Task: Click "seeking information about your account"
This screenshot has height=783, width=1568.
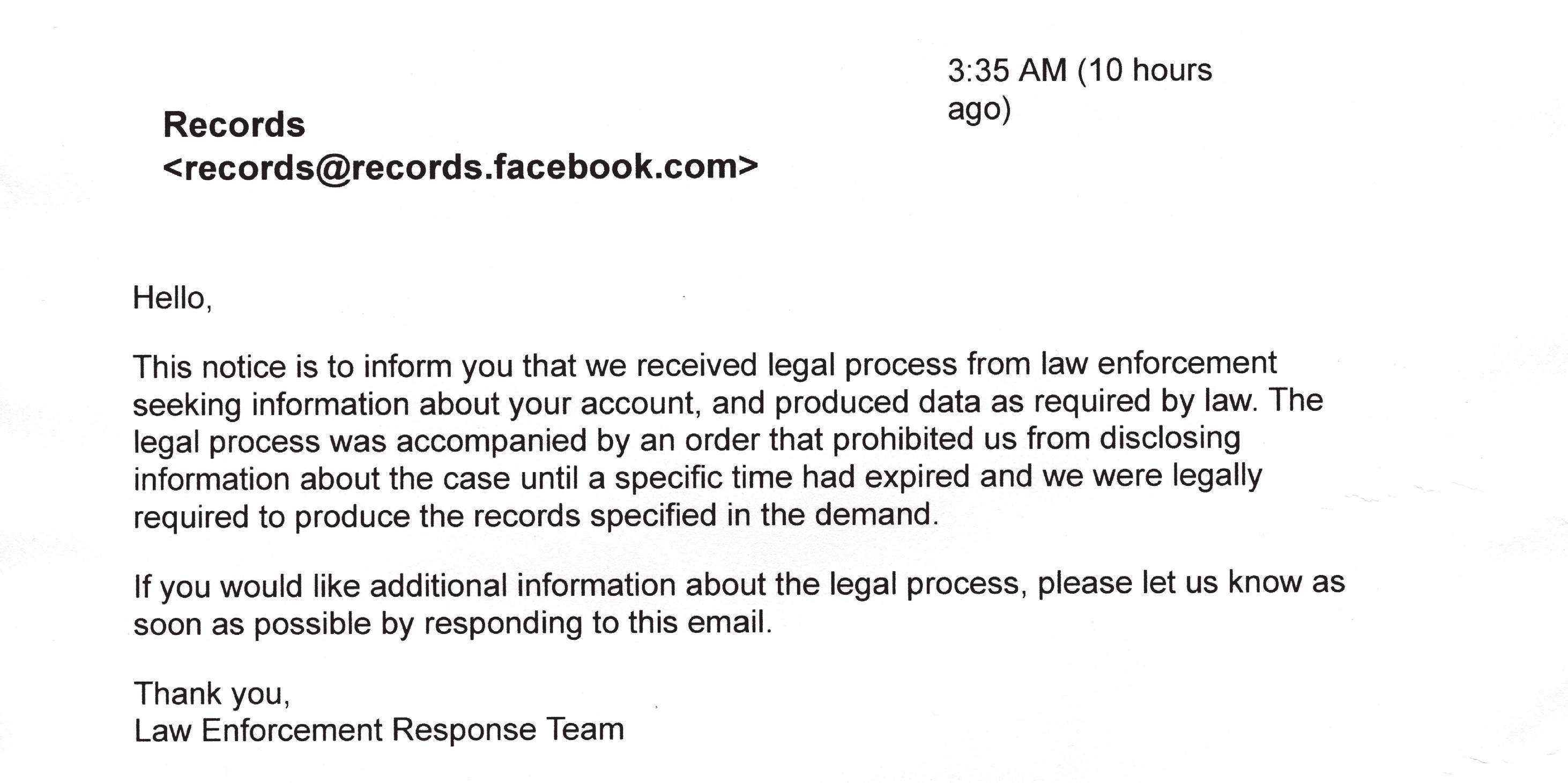Action: (414, 404)
